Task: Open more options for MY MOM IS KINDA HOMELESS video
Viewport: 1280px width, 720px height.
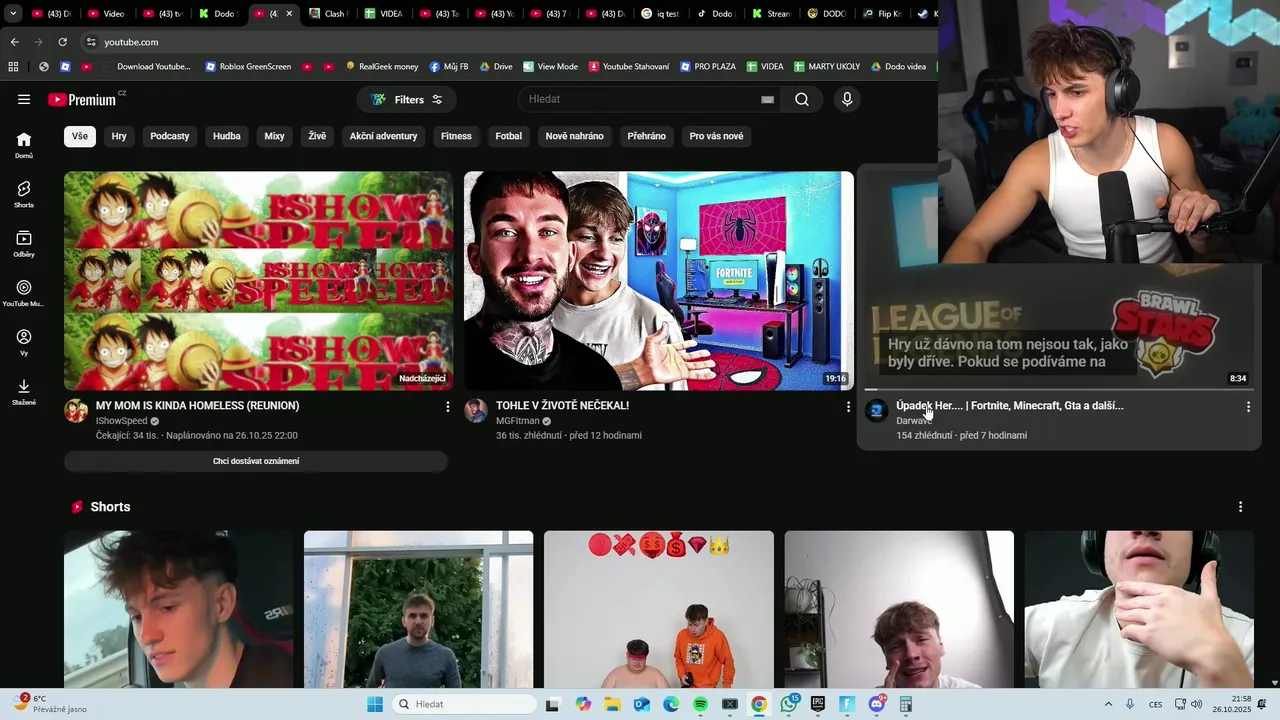Action: click(x=447, y=407)
